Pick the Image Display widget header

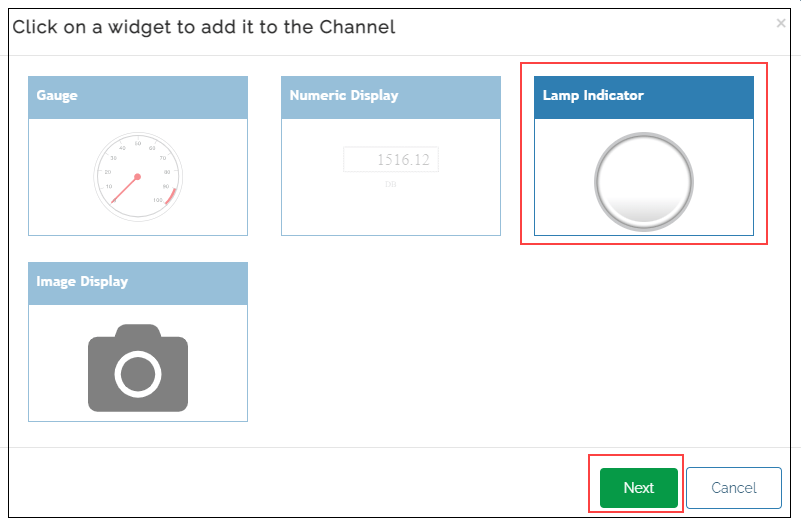click(138, 283)
